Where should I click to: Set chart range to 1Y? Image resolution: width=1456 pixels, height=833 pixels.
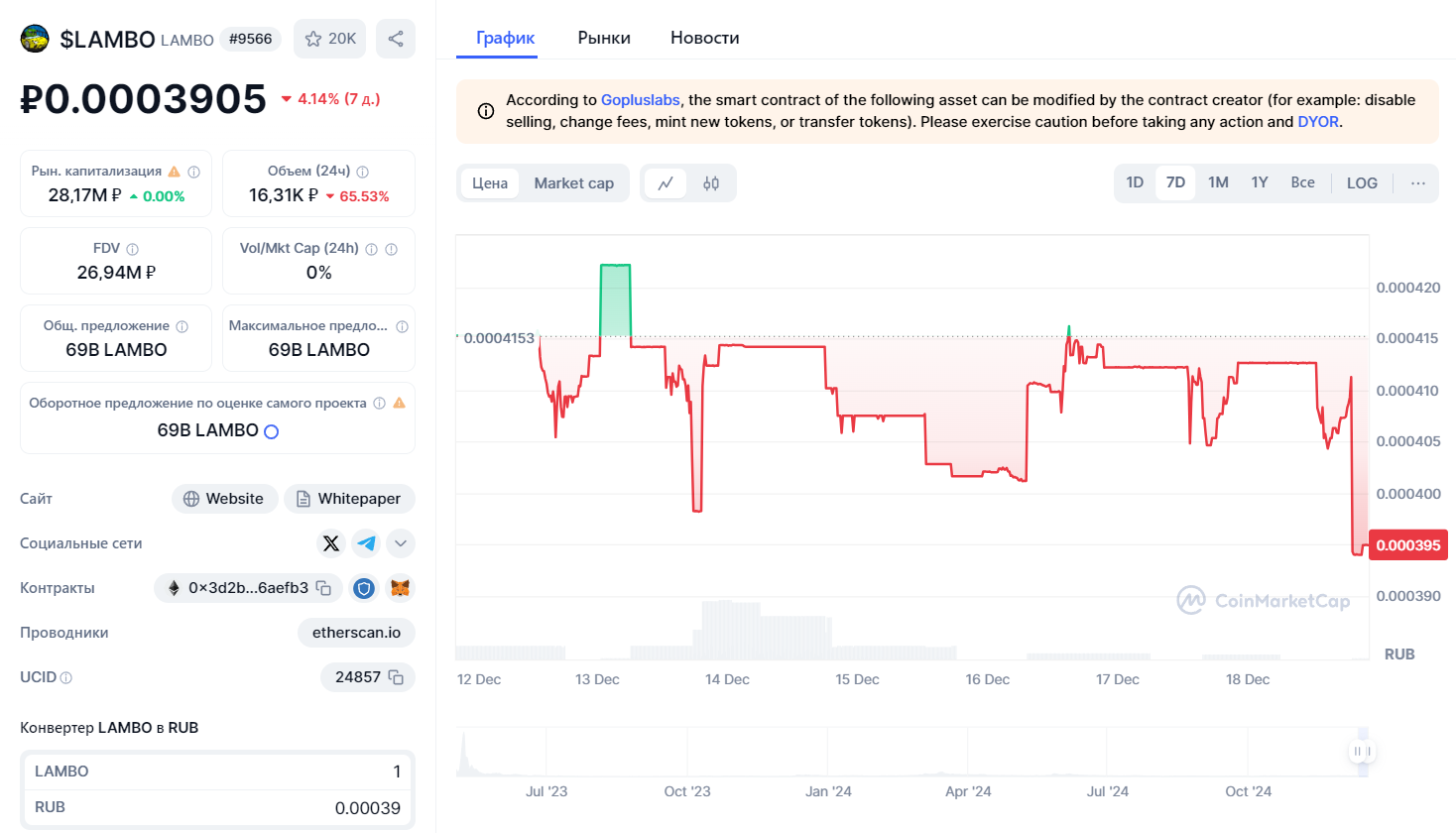coord(1260,182)
